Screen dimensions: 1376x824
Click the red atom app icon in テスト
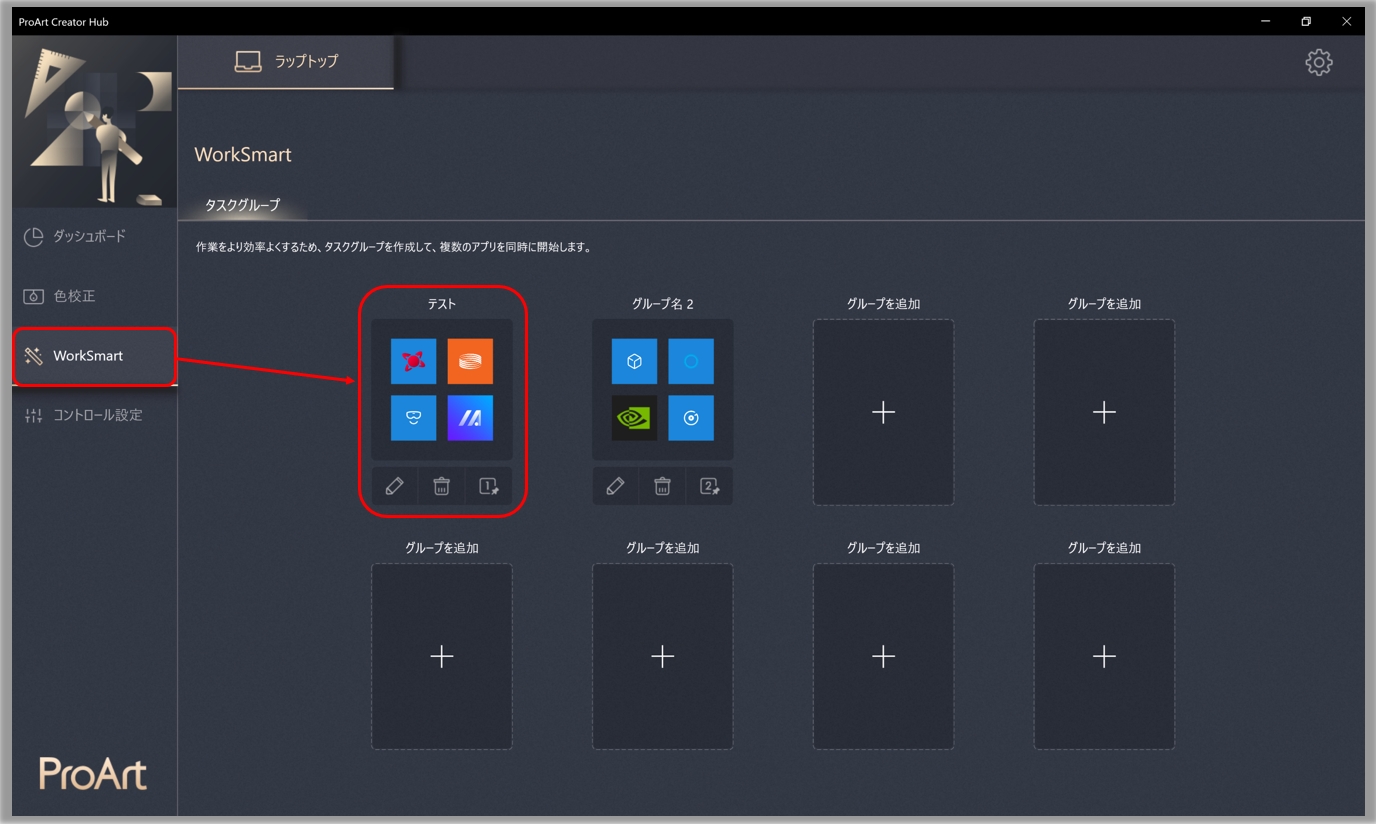pyautogui.click(x=413, y=362)
